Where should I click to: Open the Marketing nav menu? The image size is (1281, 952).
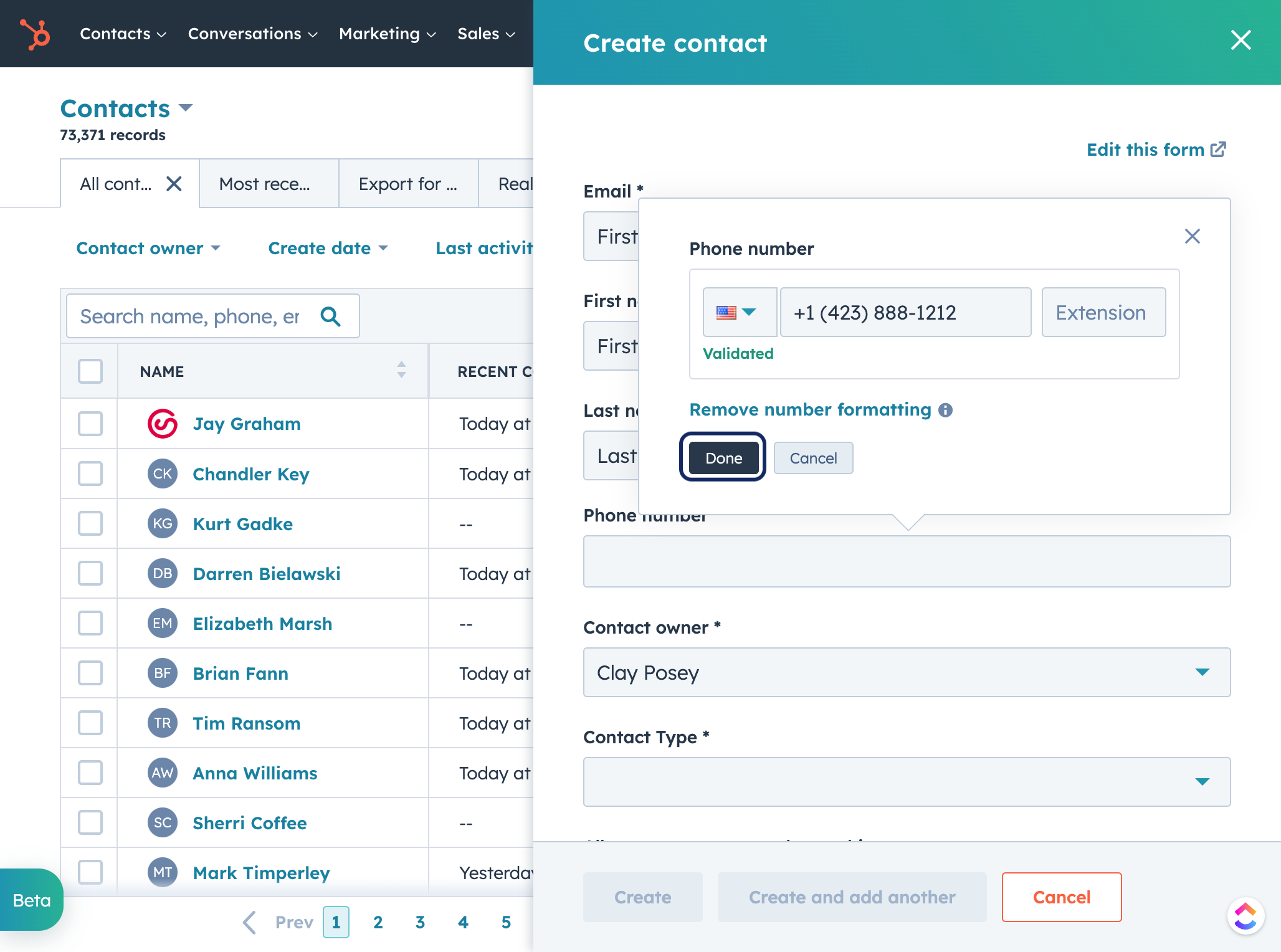pos(387,34)
